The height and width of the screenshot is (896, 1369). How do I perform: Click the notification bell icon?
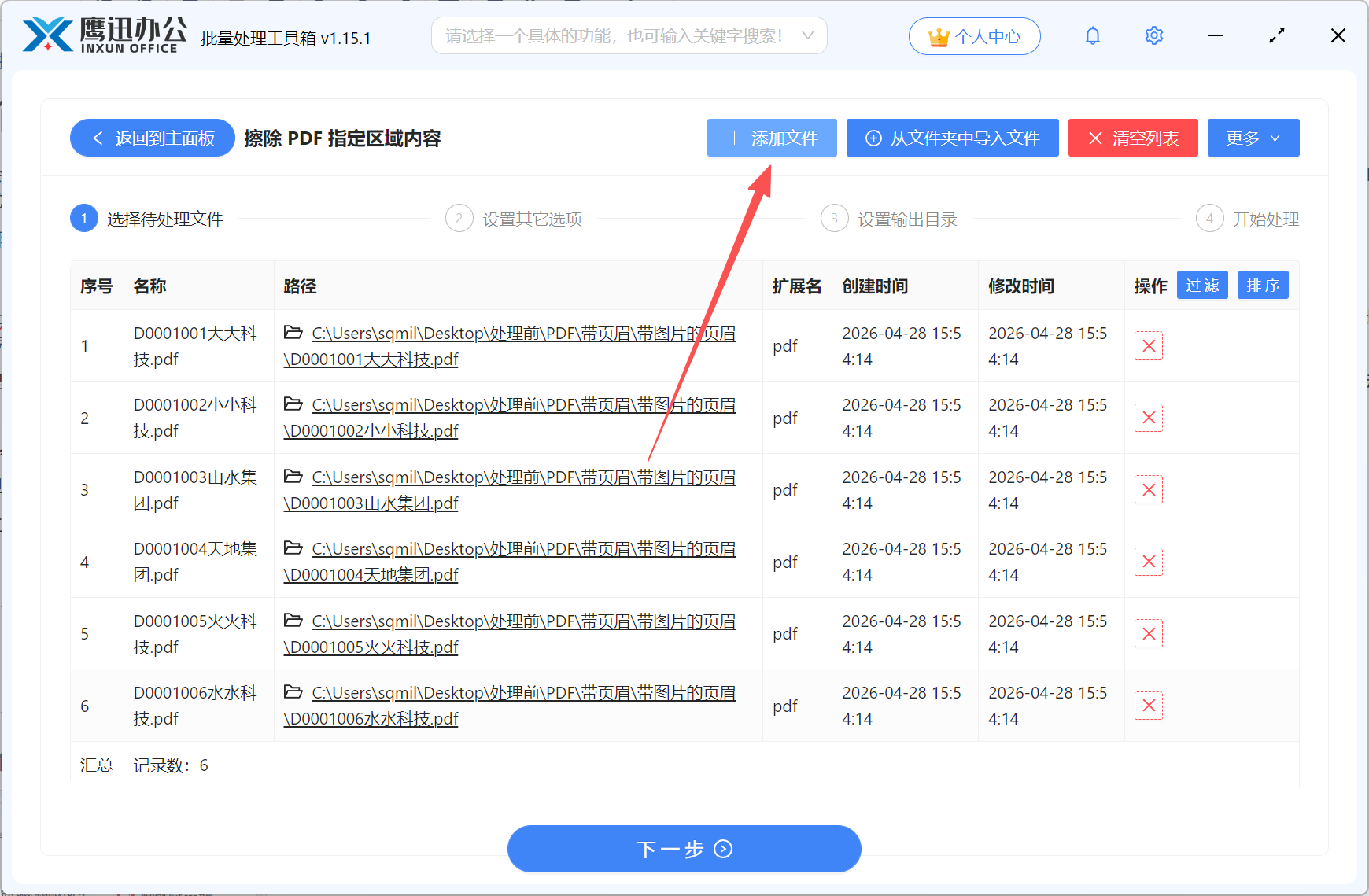coord(1092,36)
